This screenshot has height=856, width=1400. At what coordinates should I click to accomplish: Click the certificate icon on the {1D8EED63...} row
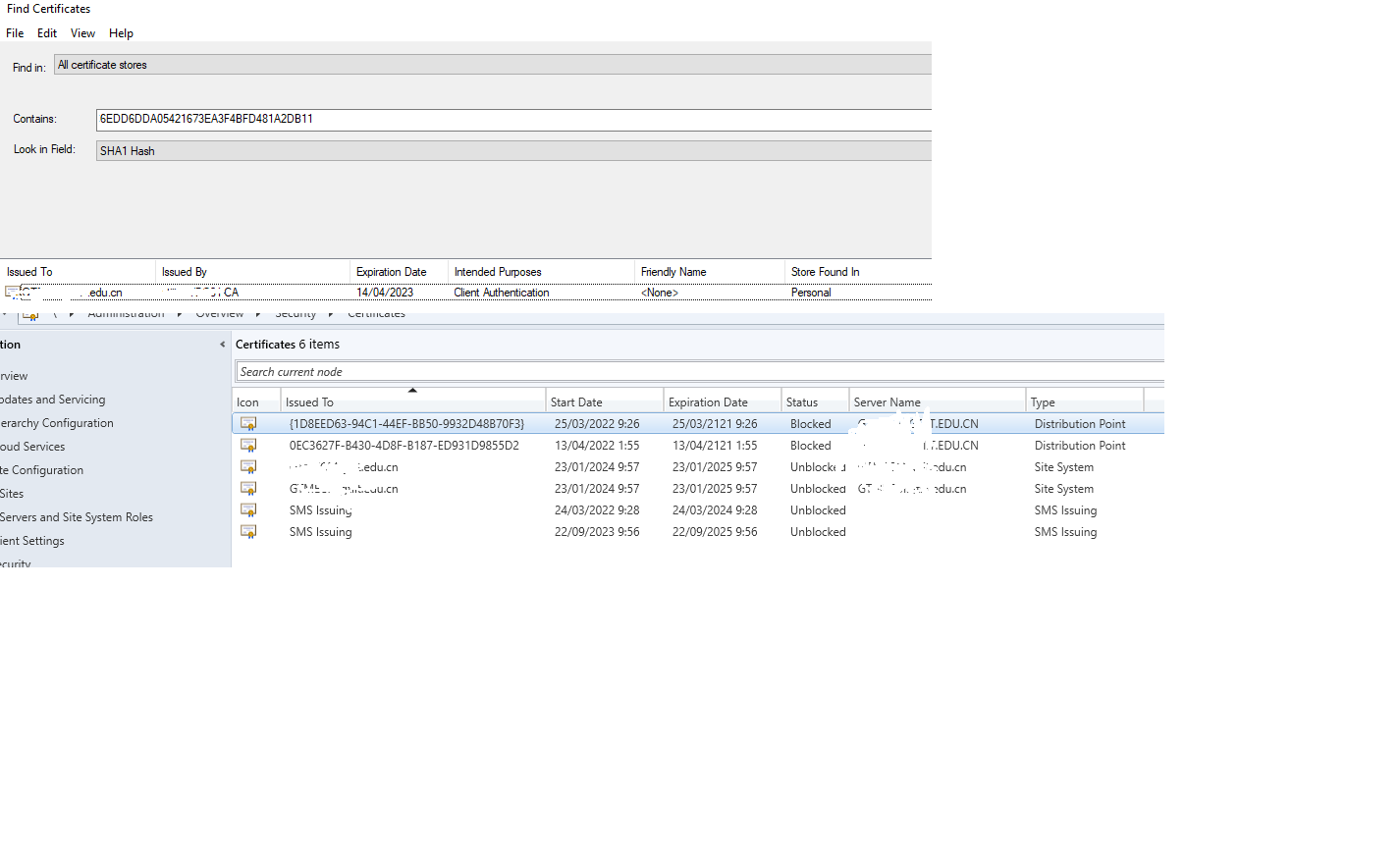(248, 423)
